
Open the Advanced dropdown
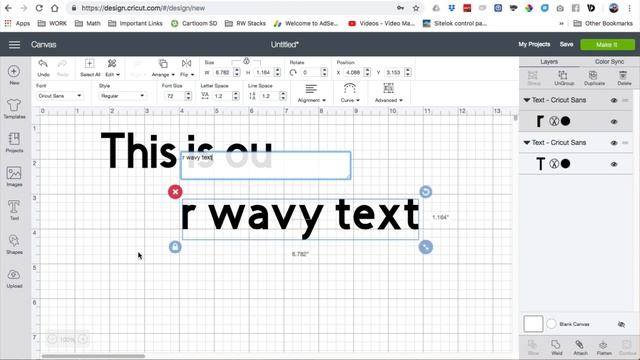coord(389,93)
